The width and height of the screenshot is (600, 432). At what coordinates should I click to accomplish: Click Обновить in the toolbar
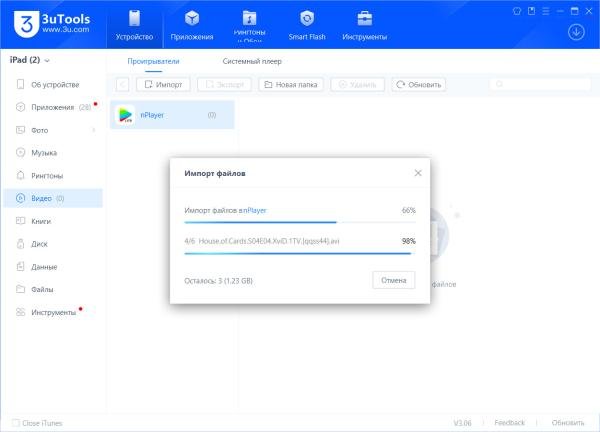[419, 85]
